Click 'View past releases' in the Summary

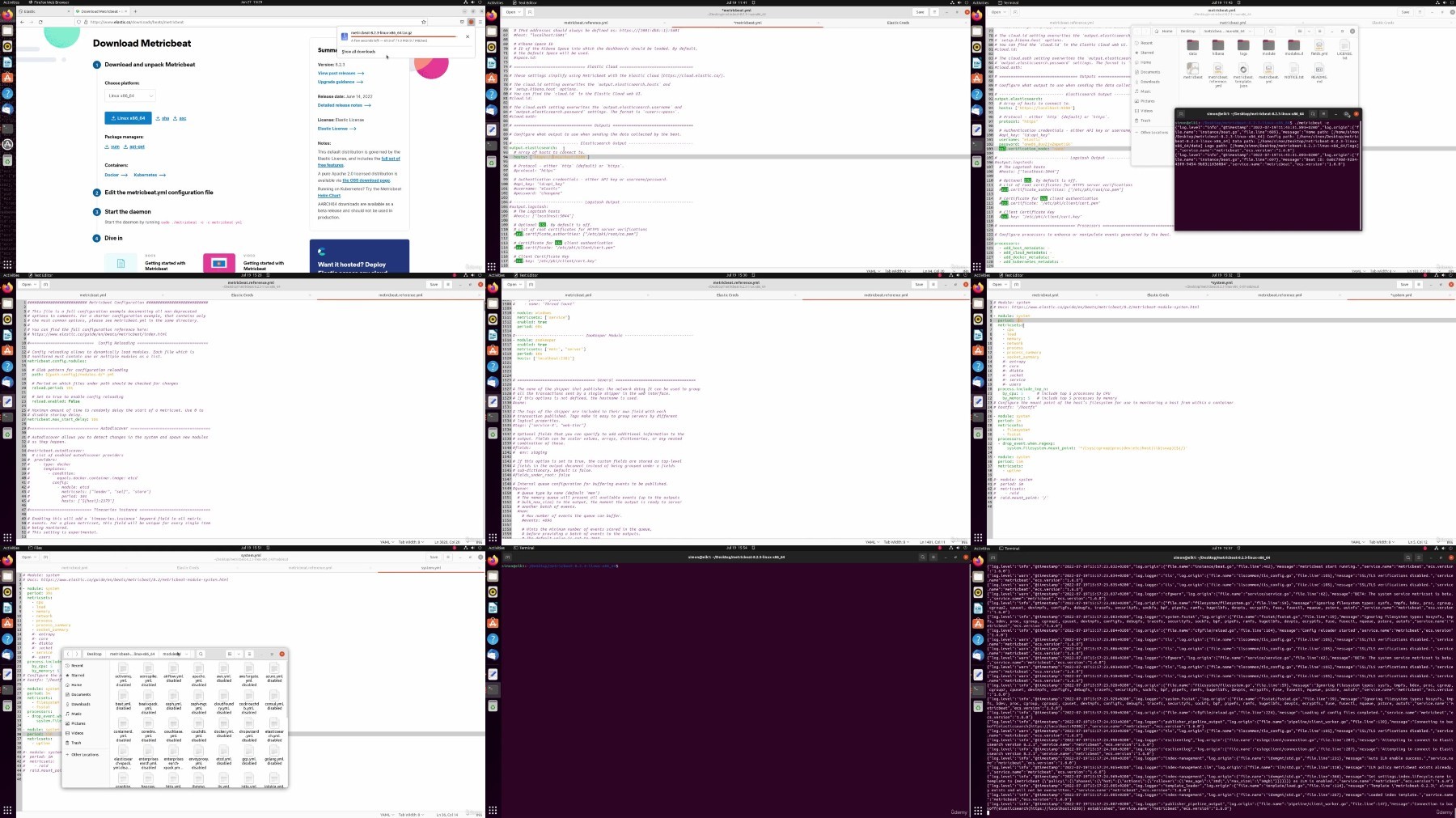[x=339, y=73]
